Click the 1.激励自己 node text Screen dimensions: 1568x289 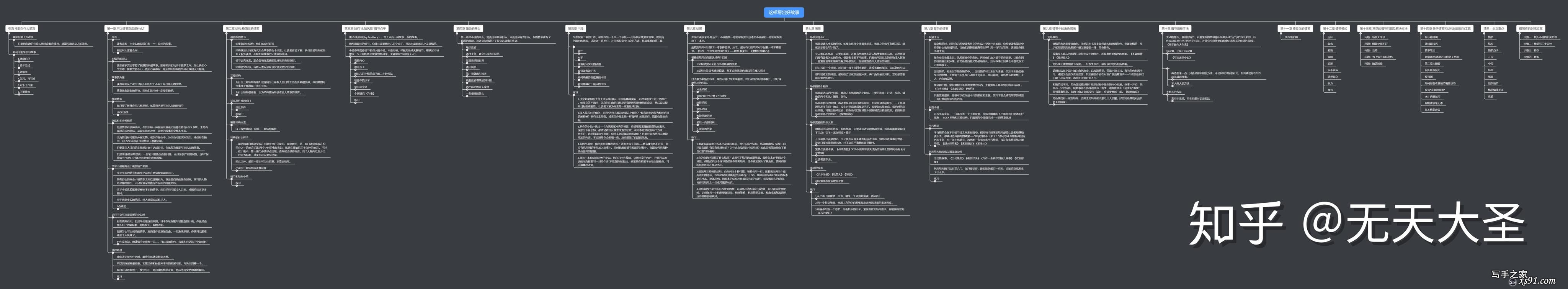[24, 59]
